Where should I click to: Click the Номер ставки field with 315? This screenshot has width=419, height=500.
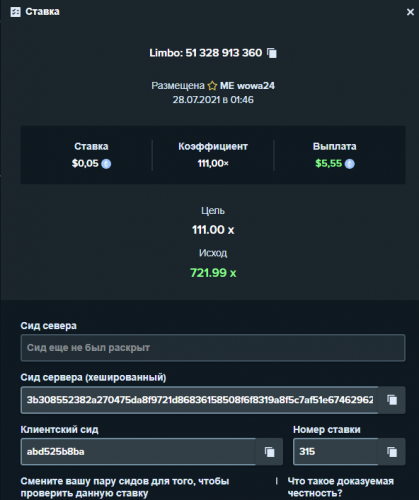tap(335, 452)
